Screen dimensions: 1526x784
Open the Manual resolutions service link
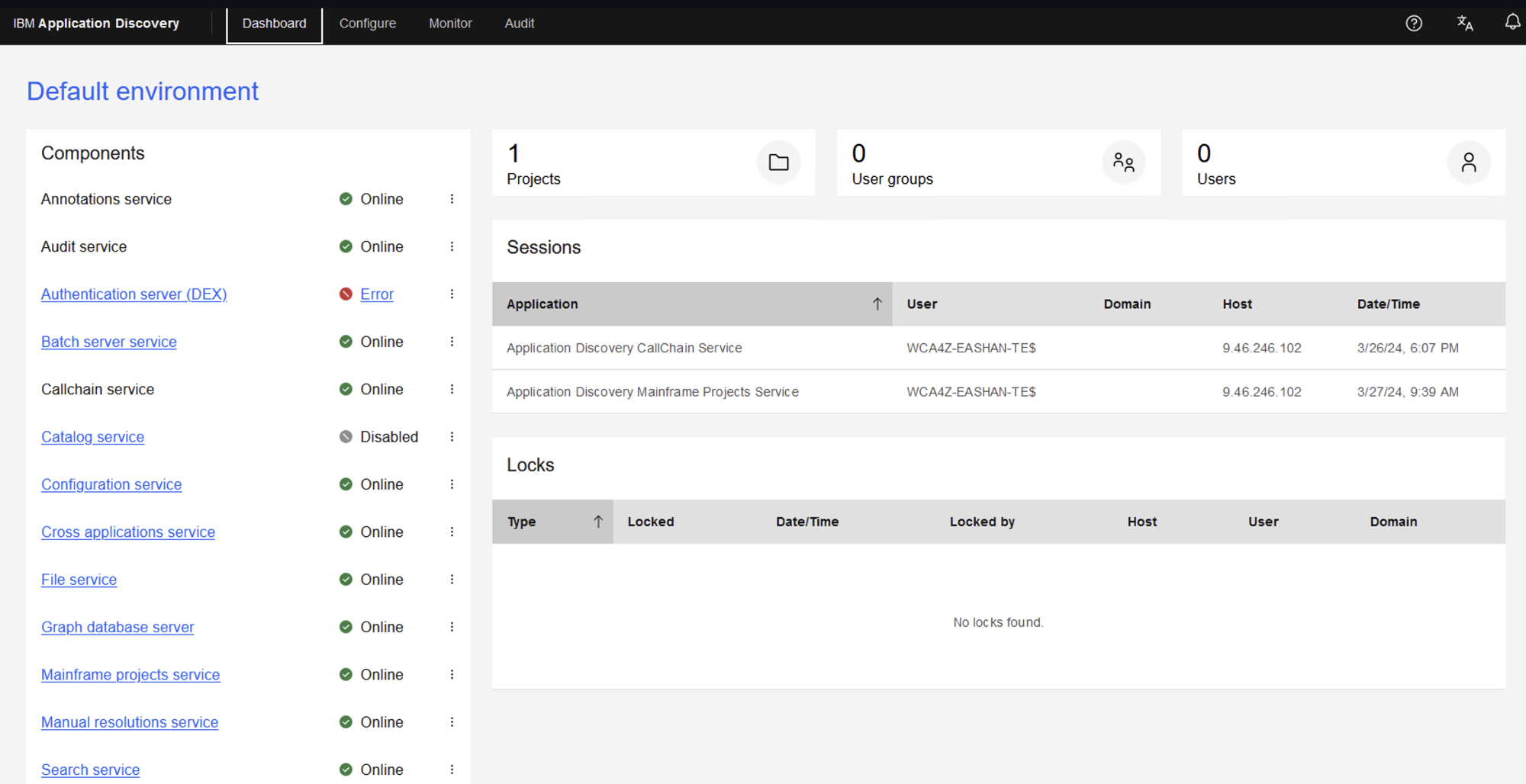point(130,722)
